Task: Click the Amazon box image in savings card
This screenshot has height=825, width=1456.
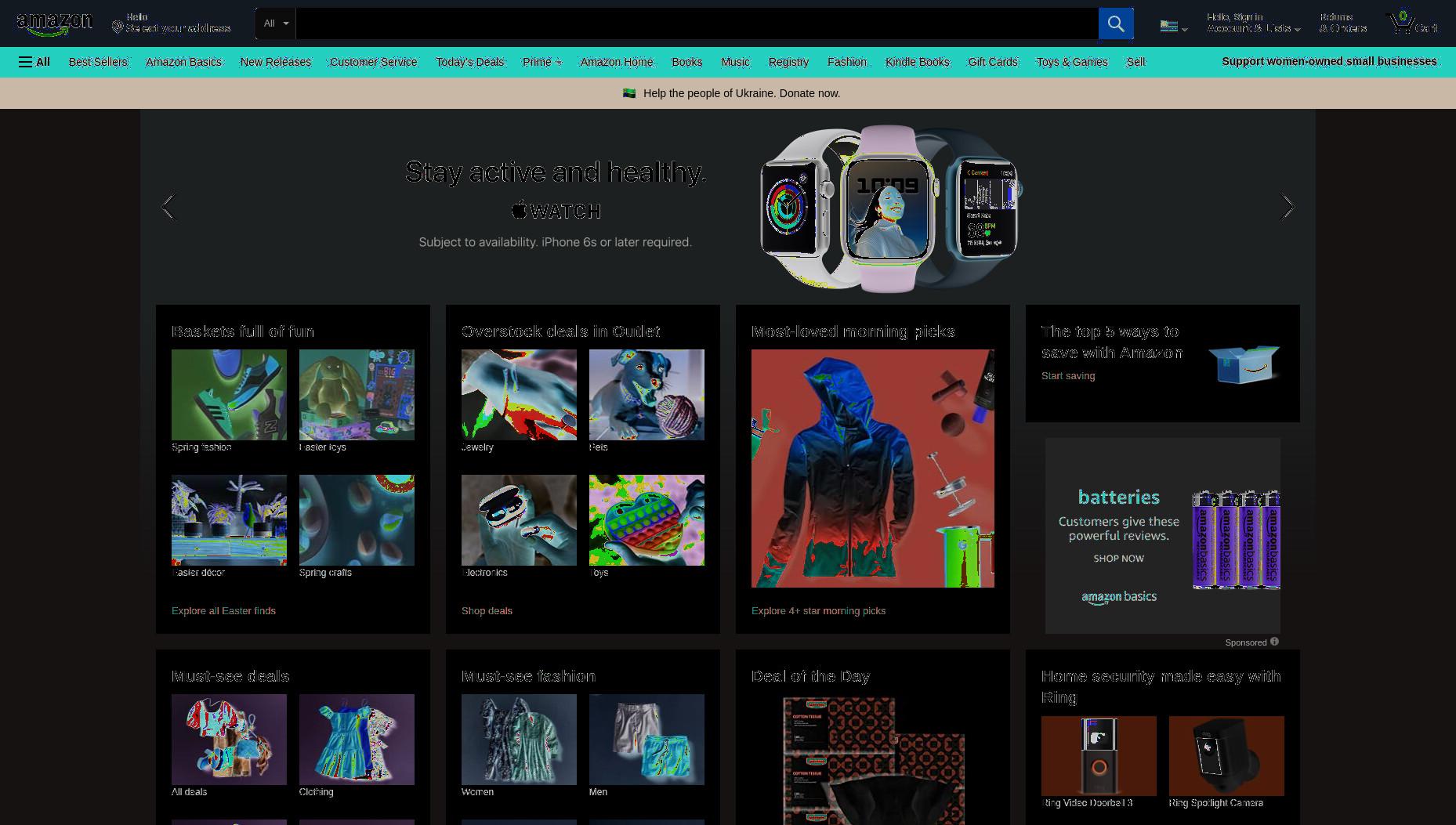Action: [x=1244, y=364]
